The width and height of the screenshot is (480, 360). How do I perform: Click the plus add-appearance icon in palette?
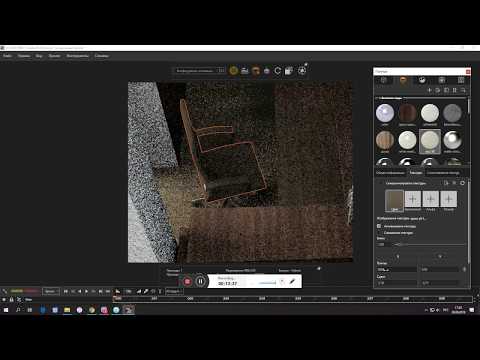pyautogui.click(x=429, y=90)
